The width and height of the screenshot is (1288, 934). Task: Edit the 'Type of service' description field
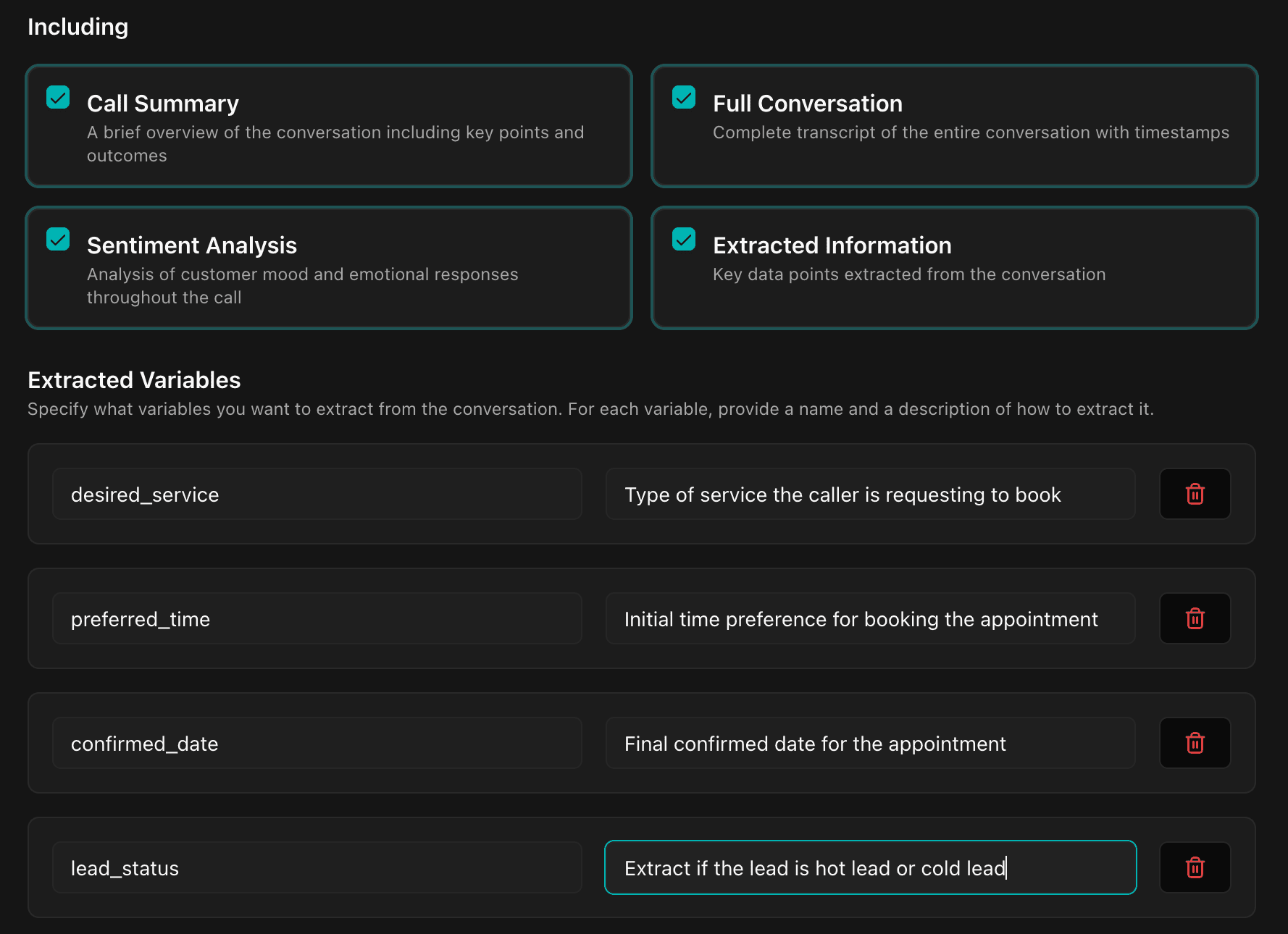[870, 494]
